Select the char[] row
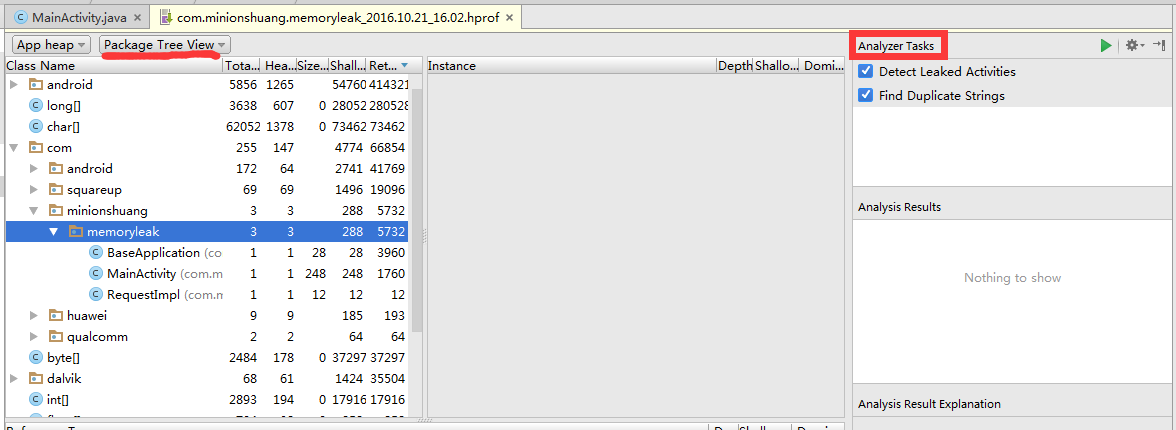The height and width of the screenshot is (430, 1176). 208,127
